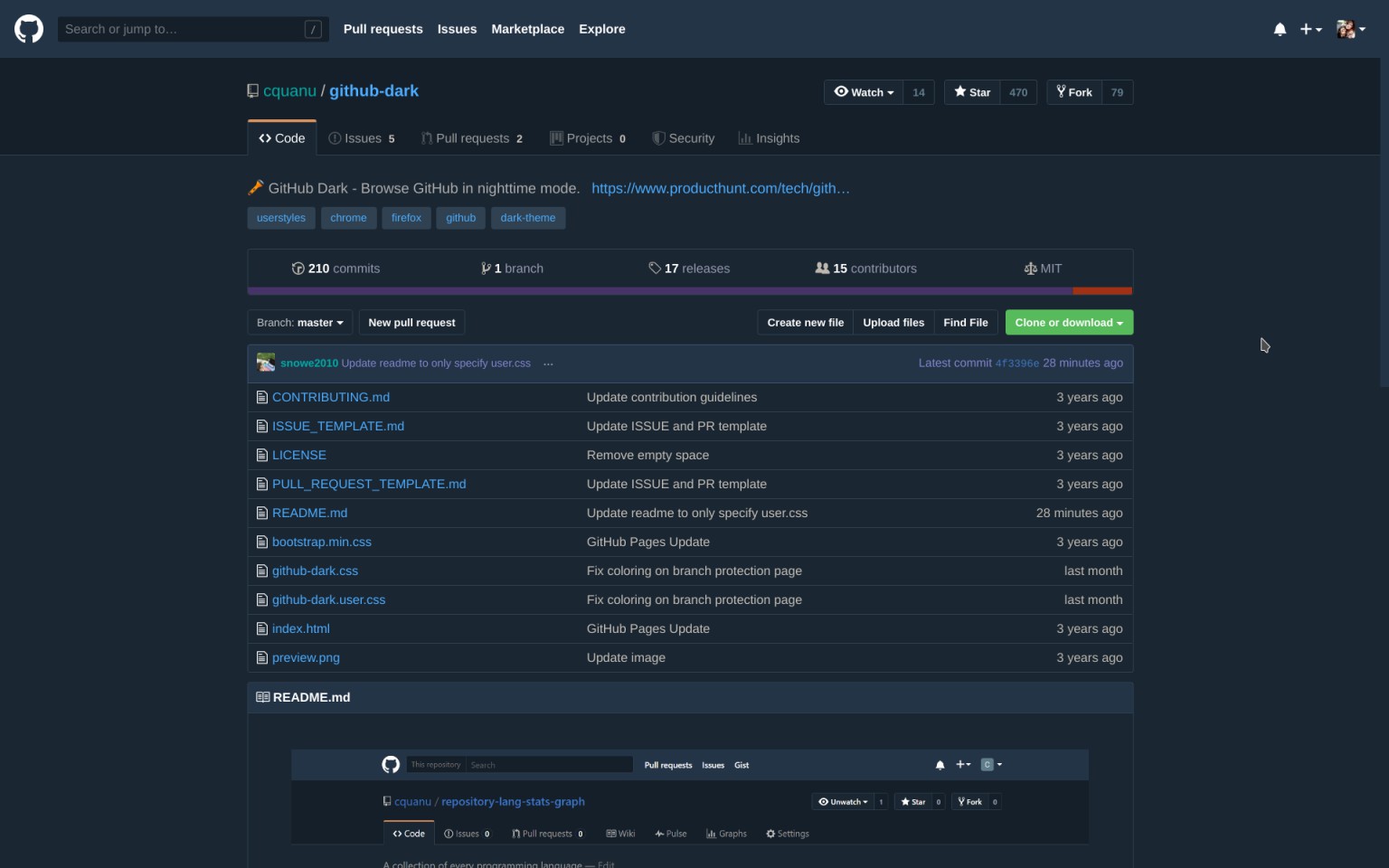
Task: Star the github-dark repository
Action: click(x=970, y=91)
